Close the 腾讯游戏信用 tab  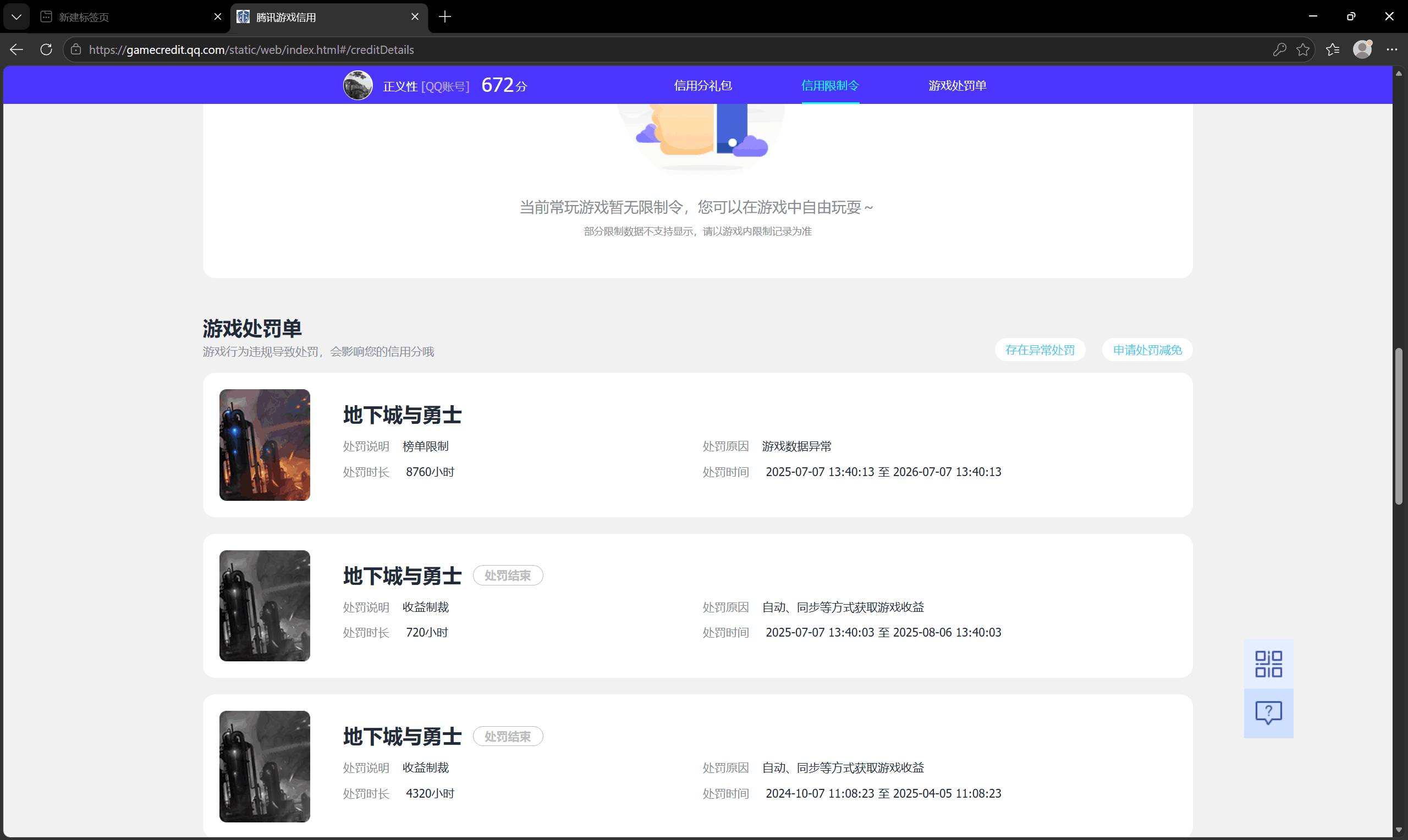click(x=415, y=17)
